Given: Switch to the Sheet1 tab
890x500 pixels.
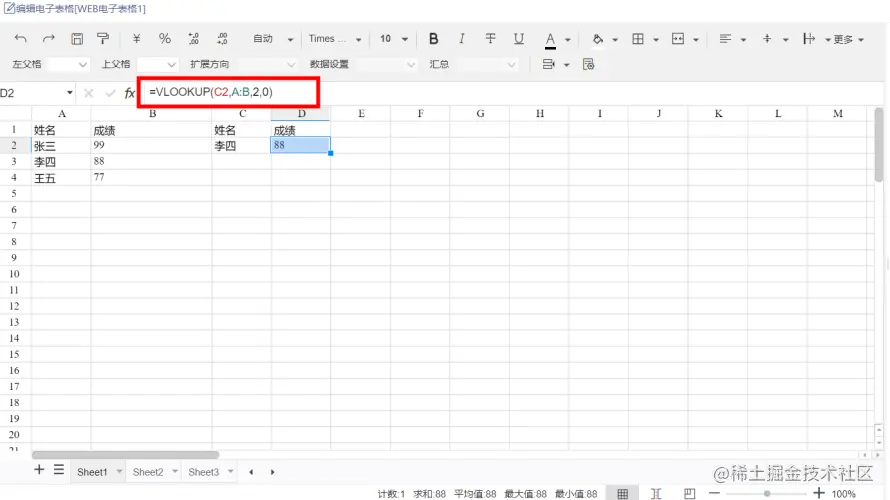Looking at the screenshot, I should [92, 472].
